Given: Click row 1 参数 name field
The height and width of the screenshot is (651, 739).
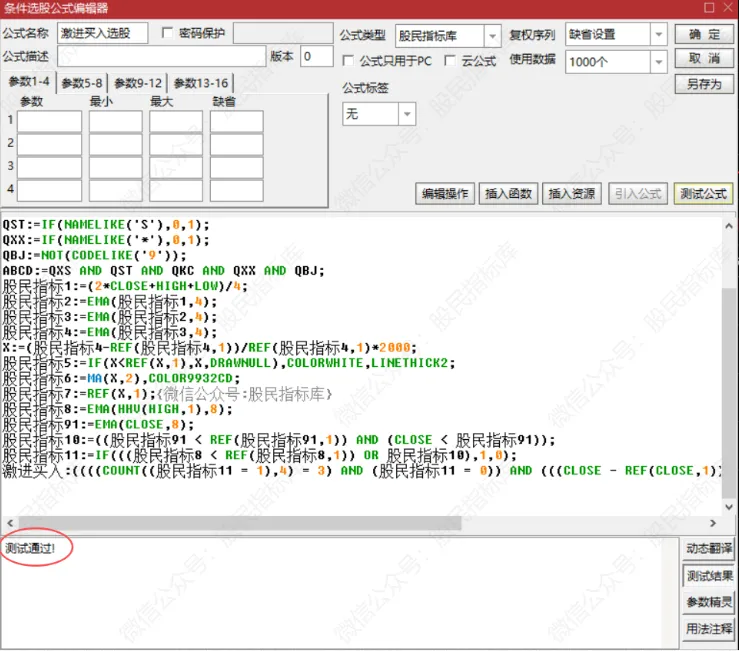Looking at the screenshot, I should point(49,121).
